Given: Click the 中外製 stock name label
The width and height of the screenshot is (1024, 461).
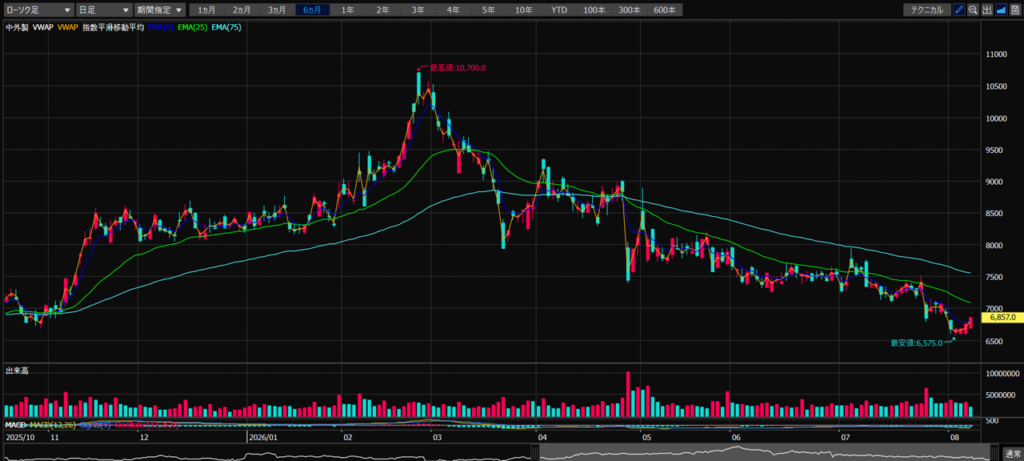Looking at the screenshot, I should click(16, 27).
